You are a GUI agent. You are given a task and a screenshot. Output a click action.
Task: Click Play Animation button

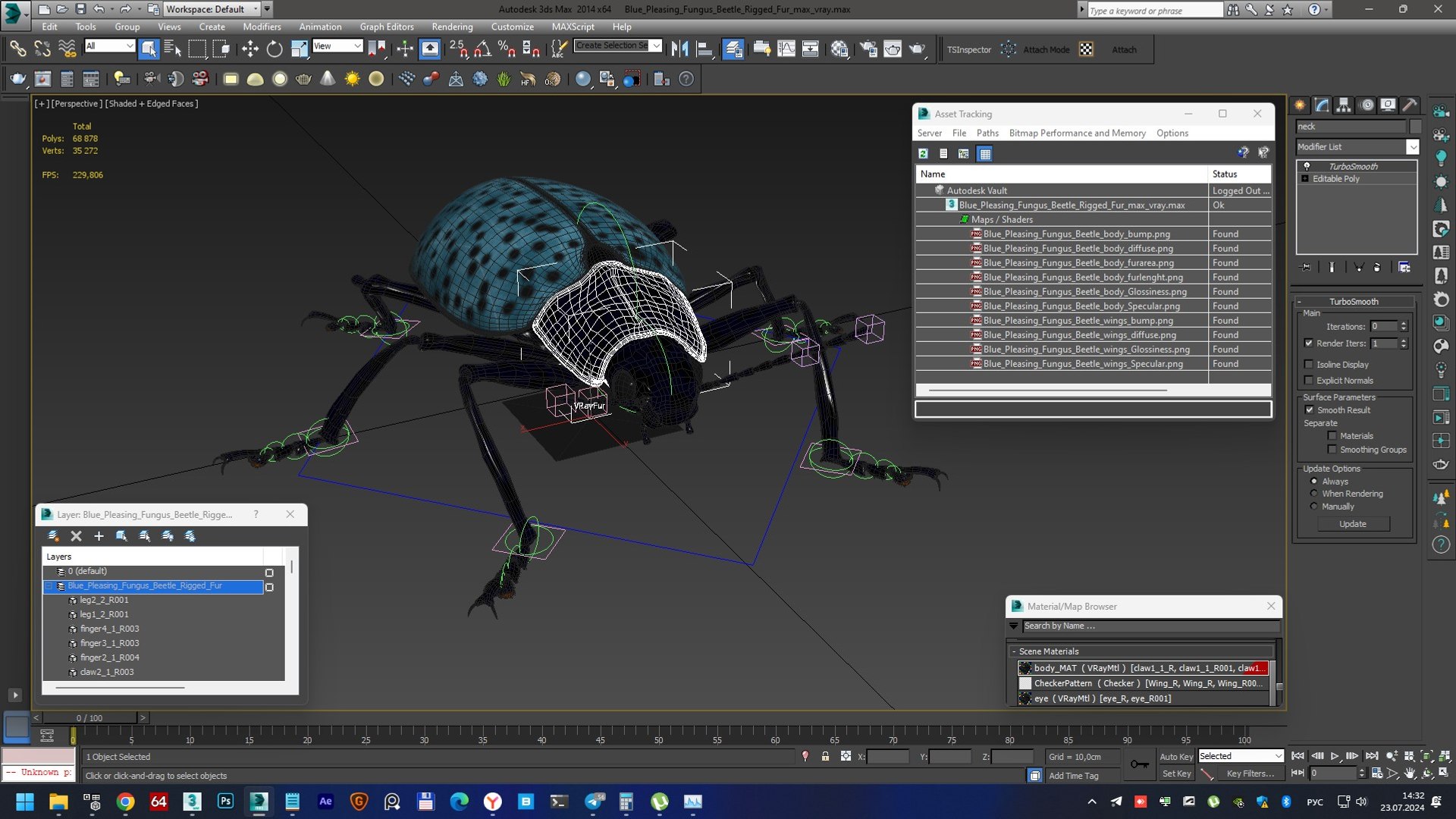[1335, 756]
